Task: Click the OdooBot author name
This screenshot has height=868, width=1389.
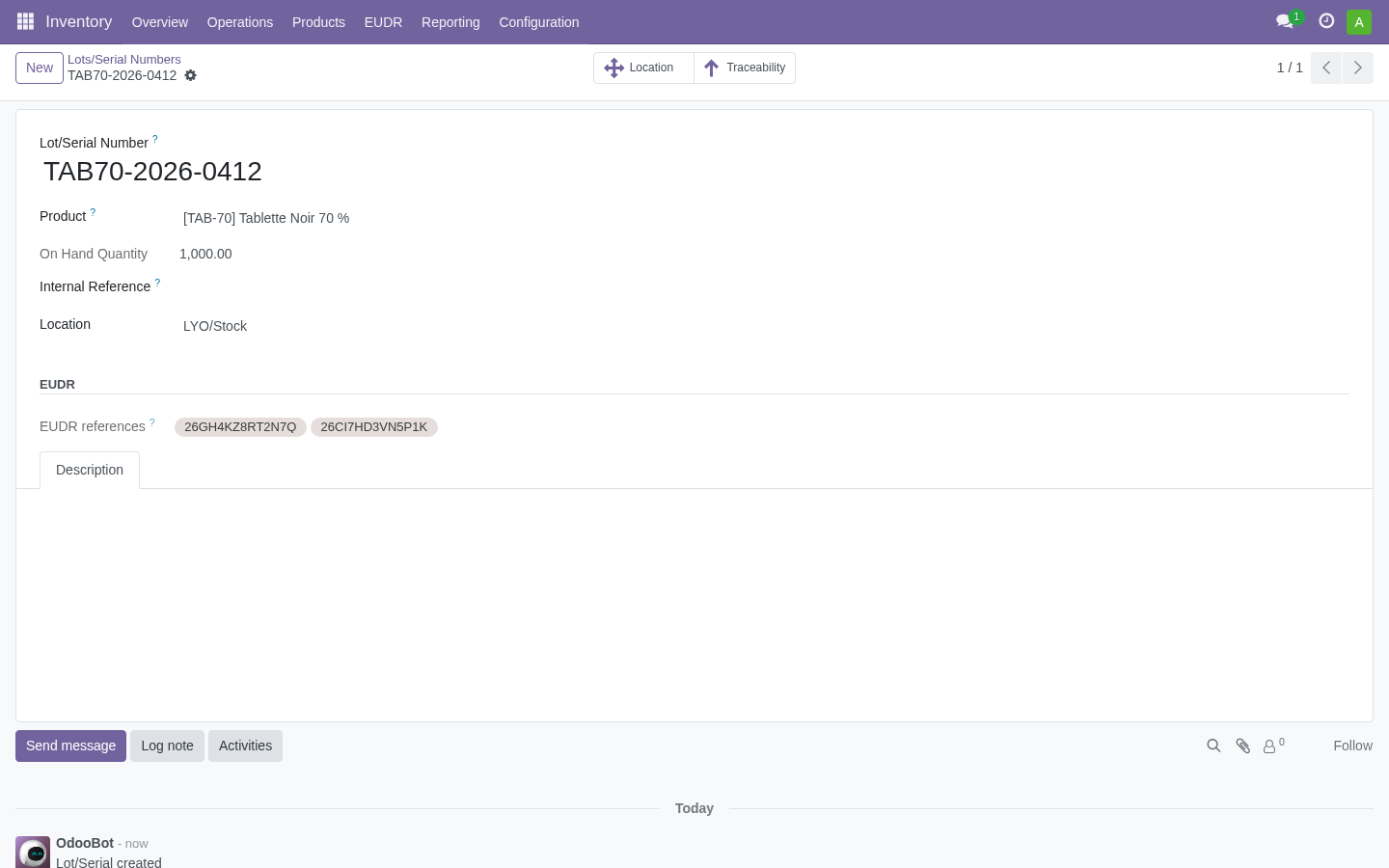Action: click(85, 843)
